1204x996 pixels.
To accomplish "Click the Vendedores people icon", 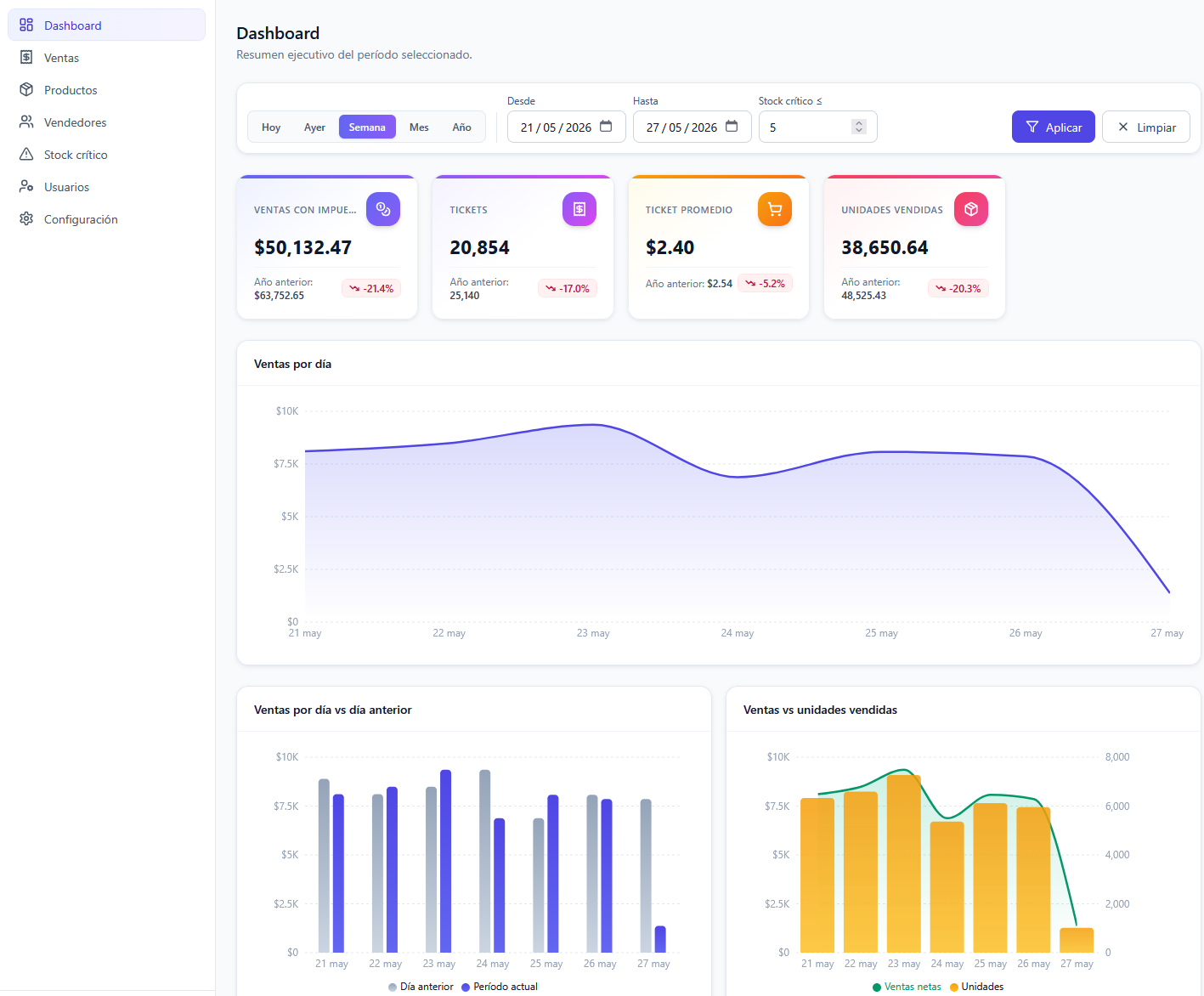I will (x=26, y=122).
